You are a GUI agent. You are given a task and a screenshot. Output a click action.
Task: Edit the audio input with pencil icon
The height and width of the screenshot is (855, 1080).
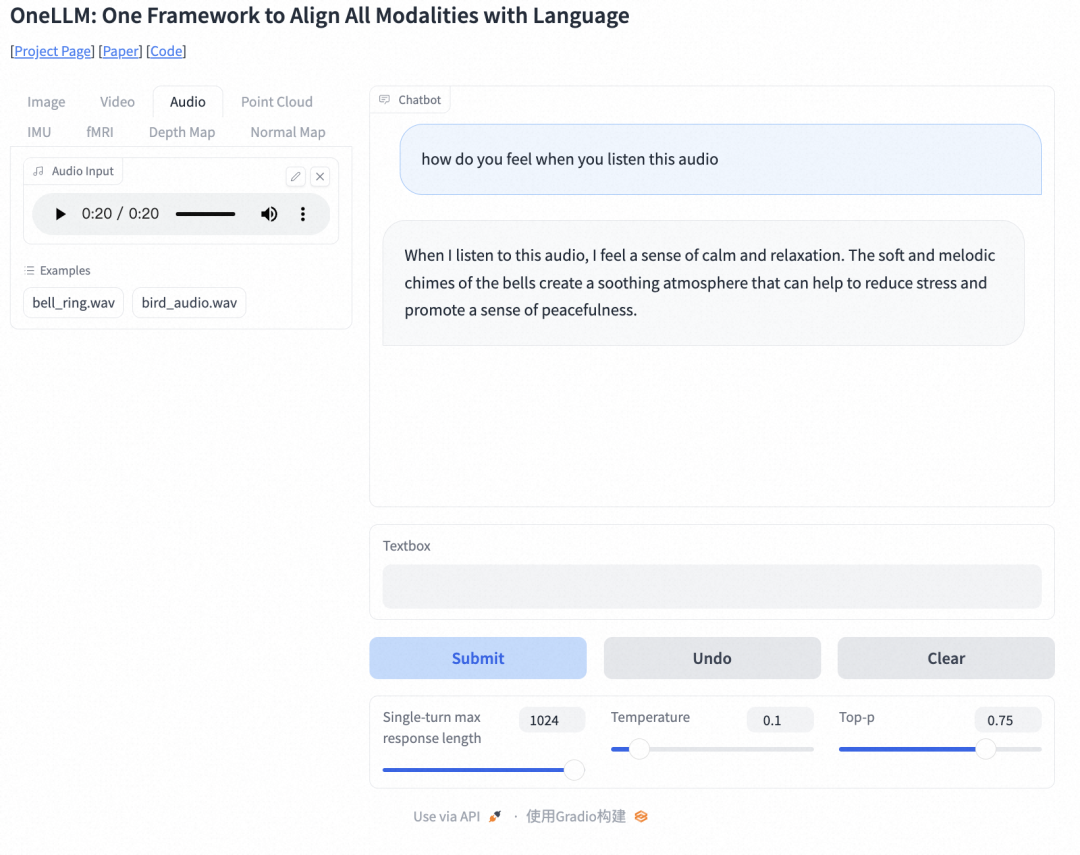(295, 177)
